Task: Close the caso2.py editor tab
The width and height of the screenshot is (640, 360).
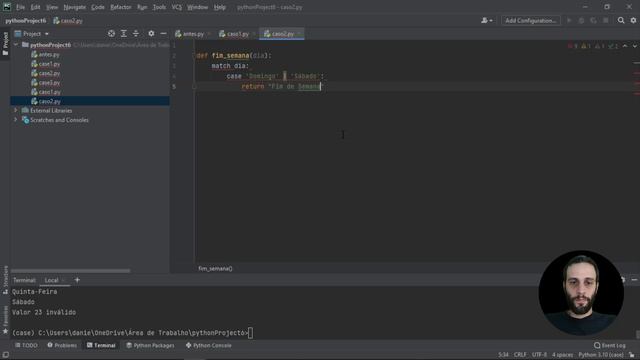Action: pos(299,34)
